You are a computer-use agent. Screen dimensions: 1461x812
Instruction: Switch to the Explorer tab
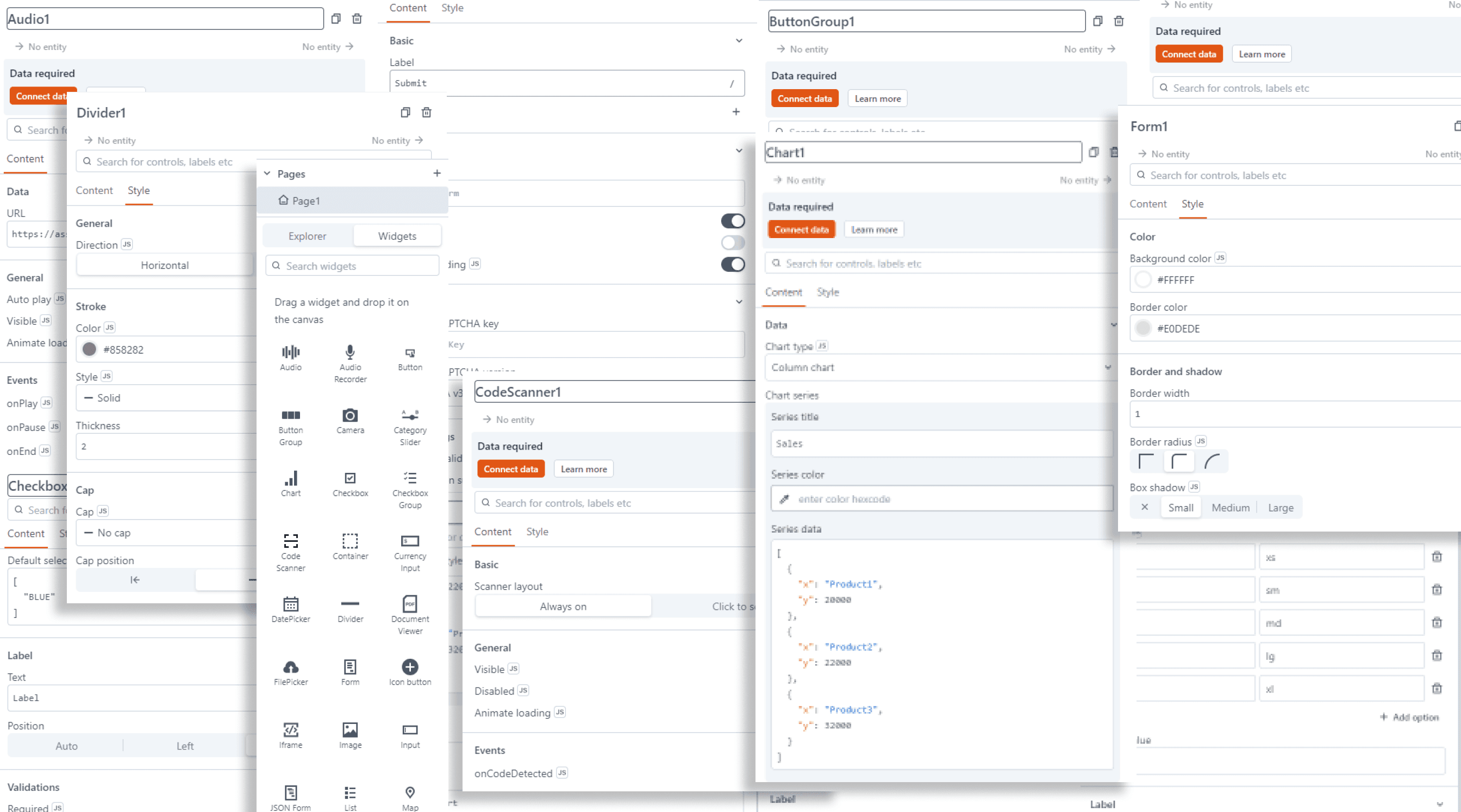(x=307, y=236)
